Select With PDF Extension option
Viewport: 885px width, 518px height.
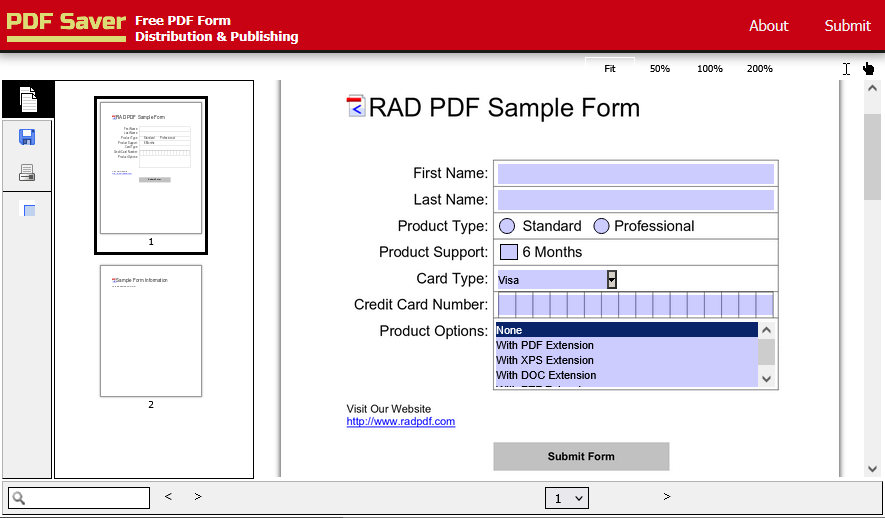626,345
